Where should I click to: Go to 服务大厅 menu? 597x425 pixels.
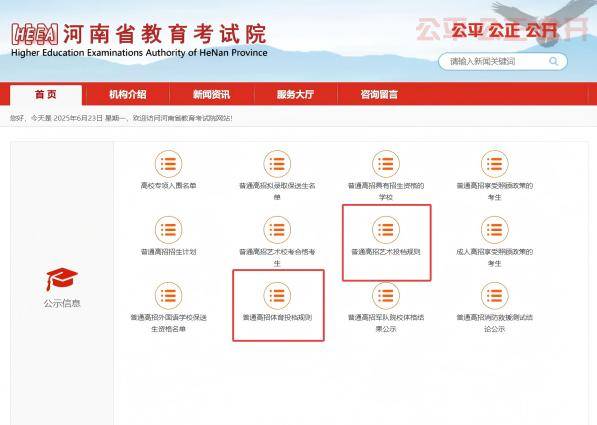click(295, 94)
